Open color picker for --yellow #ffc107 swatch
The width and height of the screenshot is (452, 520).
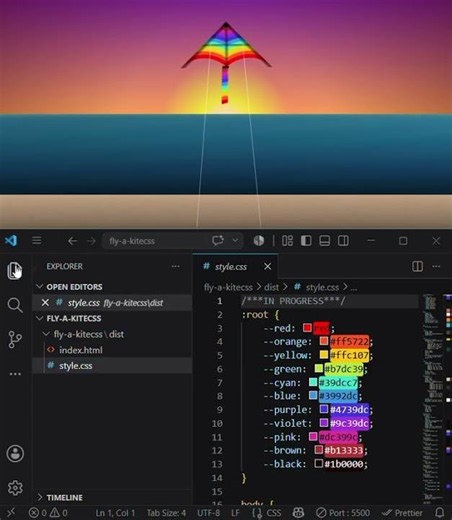[324, 355]
